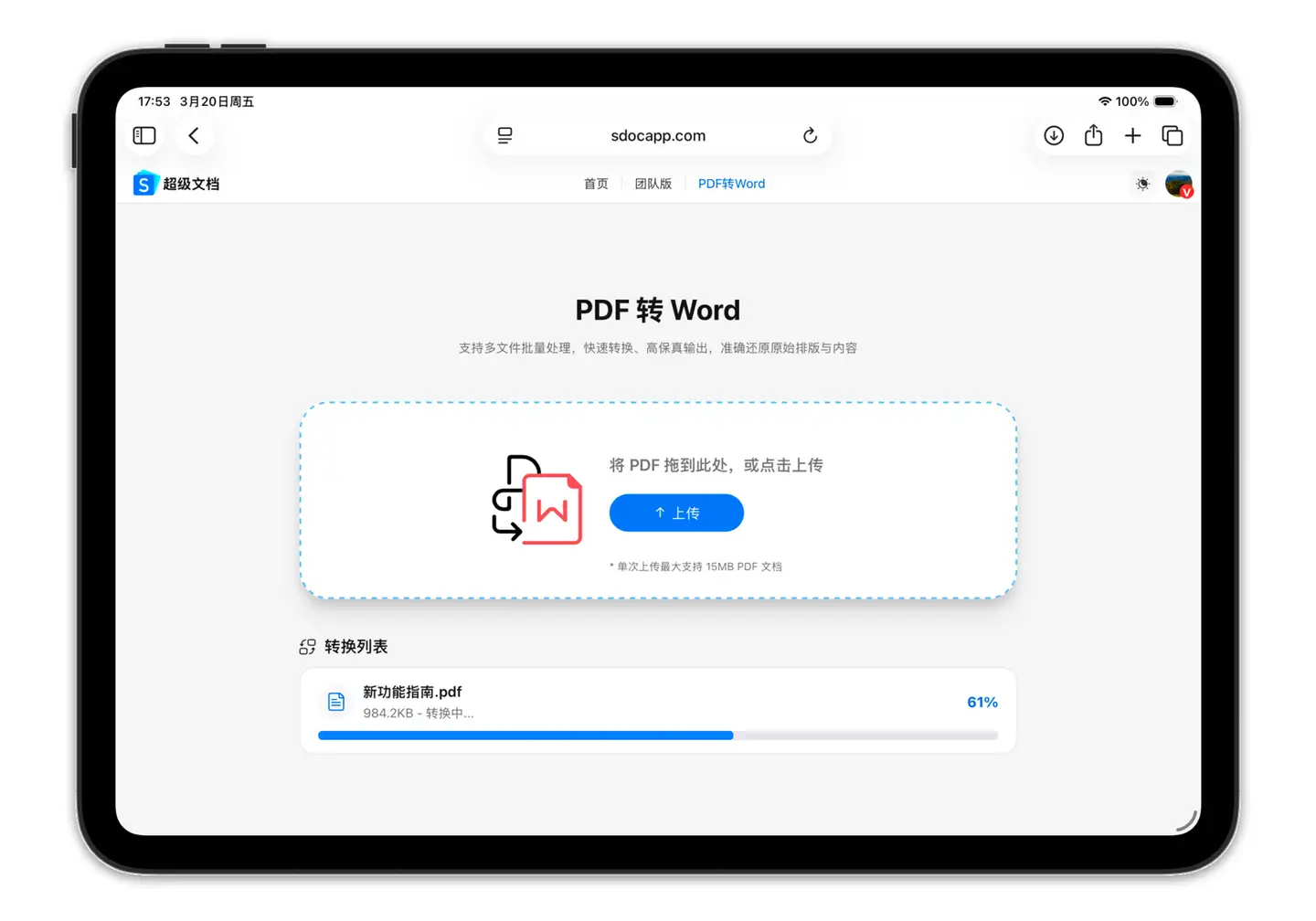Open the downloads icon in browser toolbar
This screenshot has height=921, width=1316.
(x=1053, y=135)
